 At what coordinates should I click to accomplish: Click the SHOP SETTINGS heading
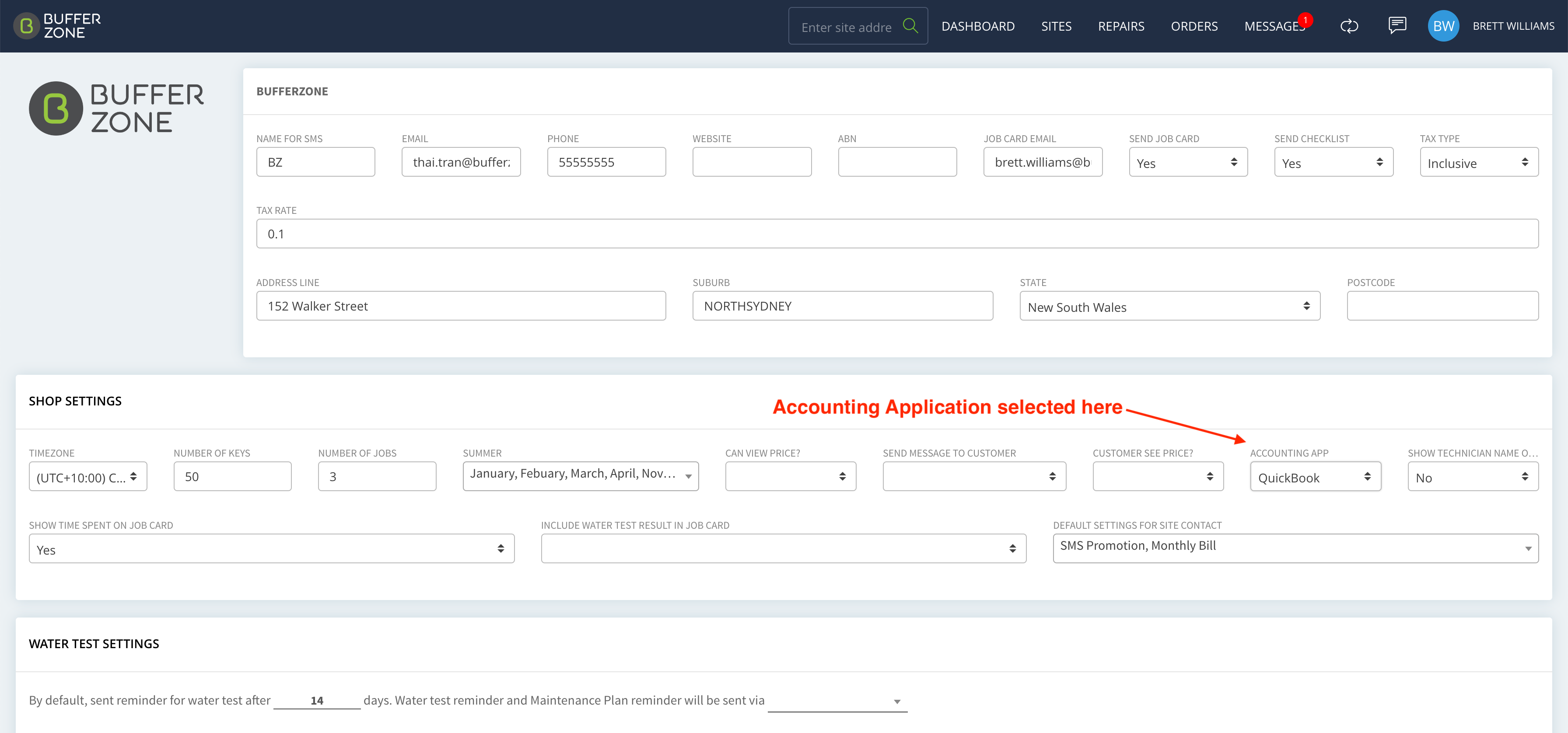(75, 401)
